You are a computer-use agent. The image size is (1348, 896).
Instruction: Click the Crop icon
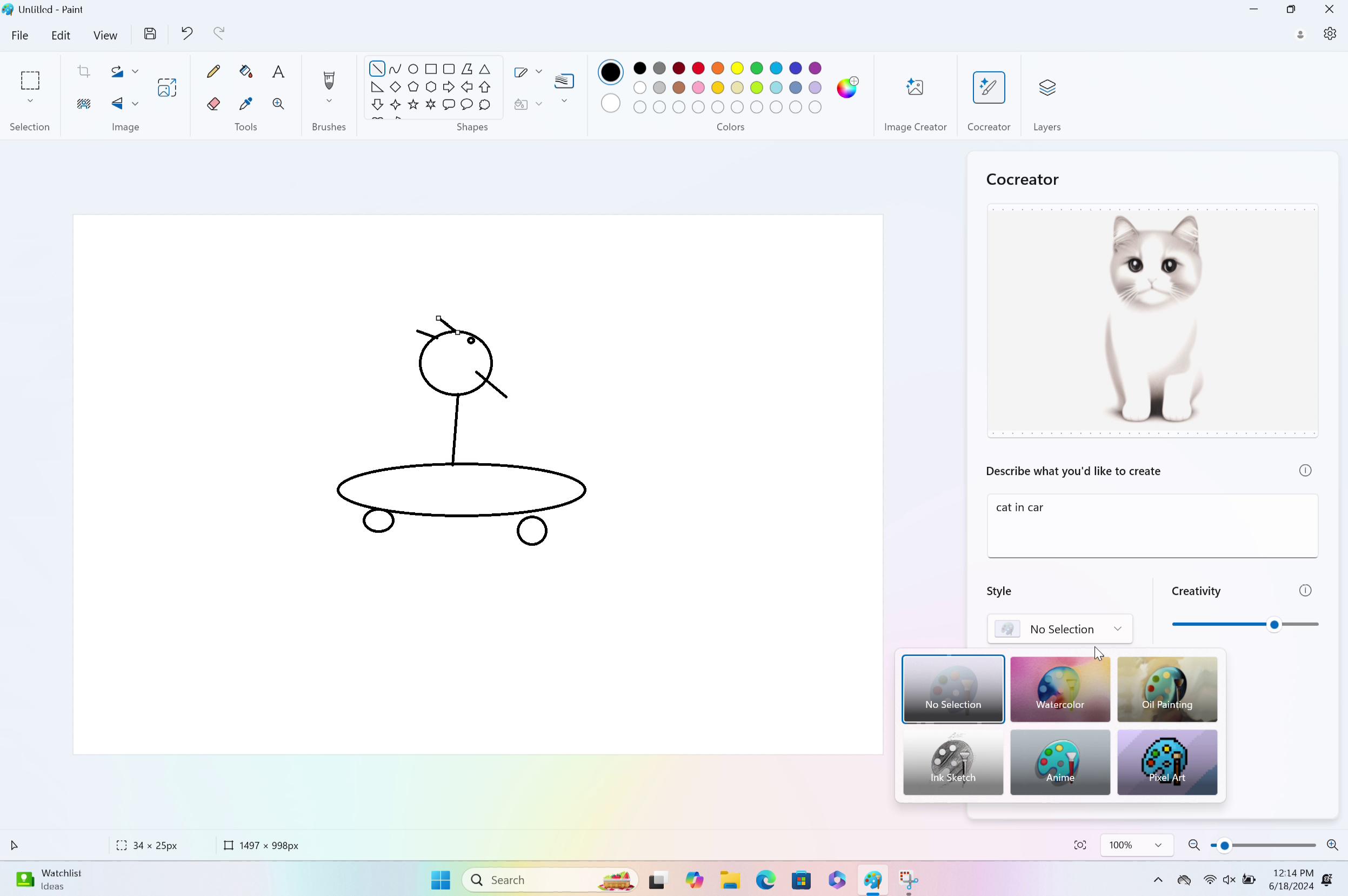[x=84, y=71]
